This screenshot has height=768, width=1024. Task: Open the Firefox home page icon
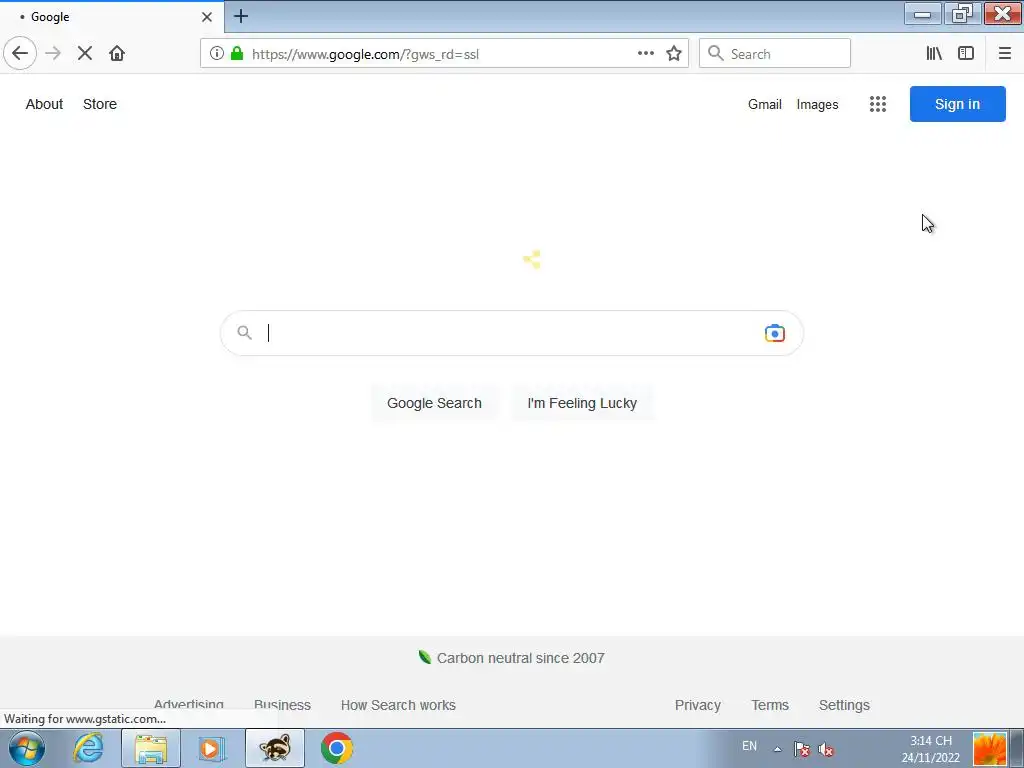coord(117,53)
